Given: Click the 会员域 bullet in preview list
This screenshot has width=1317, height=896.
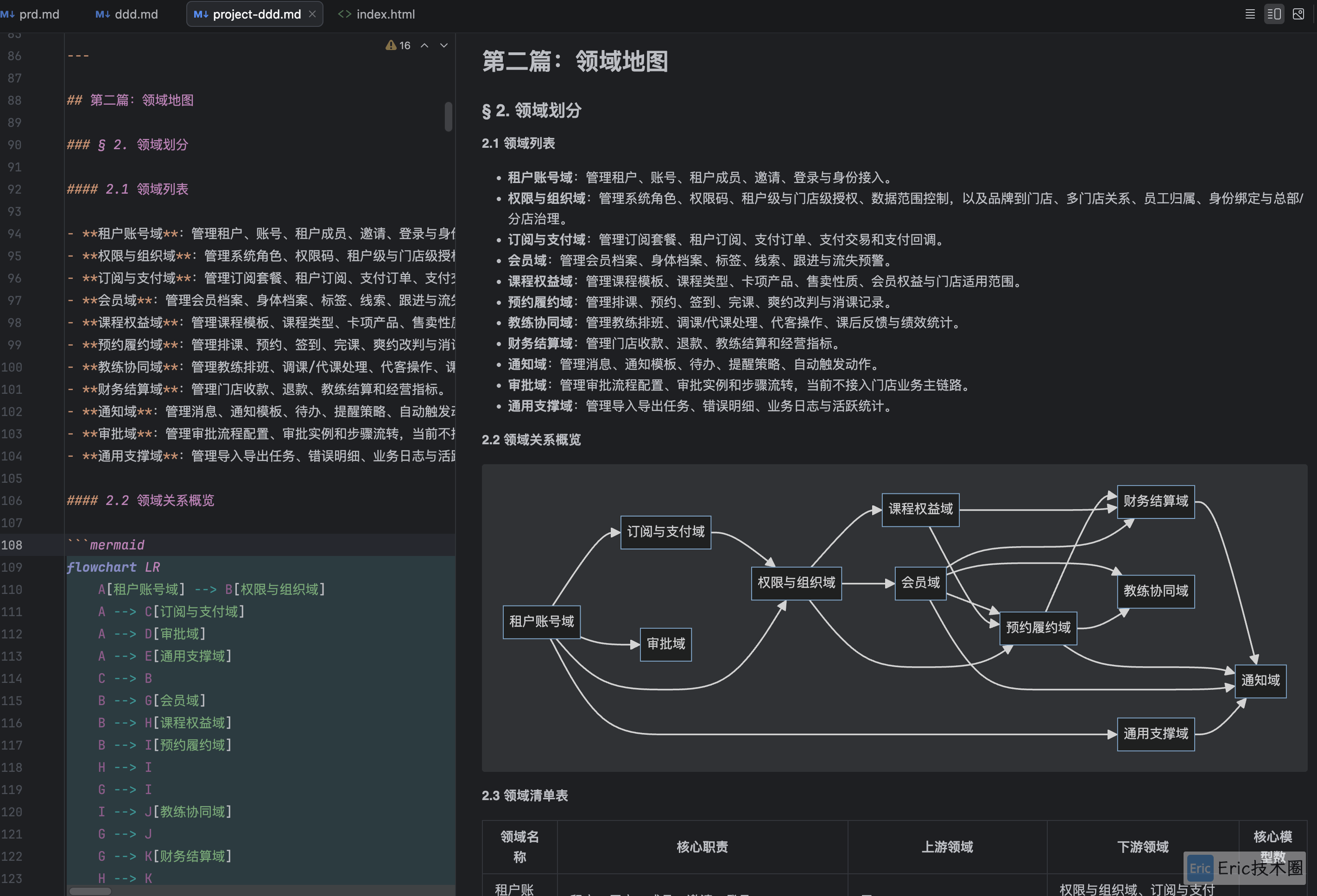Looking at the screenshot, I should (701, 261).
